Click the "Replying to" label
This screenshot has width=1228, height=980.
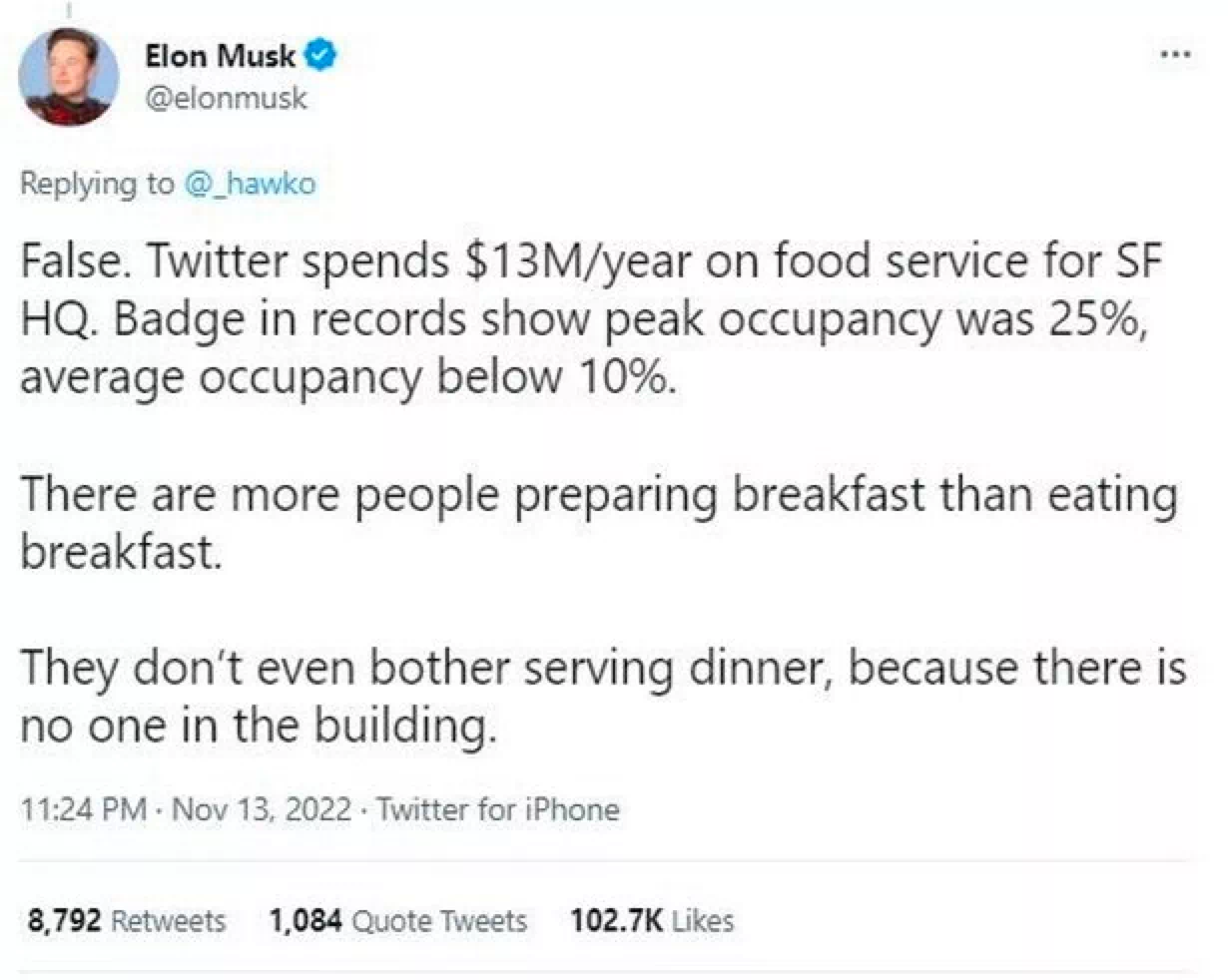tap(97, 184)
